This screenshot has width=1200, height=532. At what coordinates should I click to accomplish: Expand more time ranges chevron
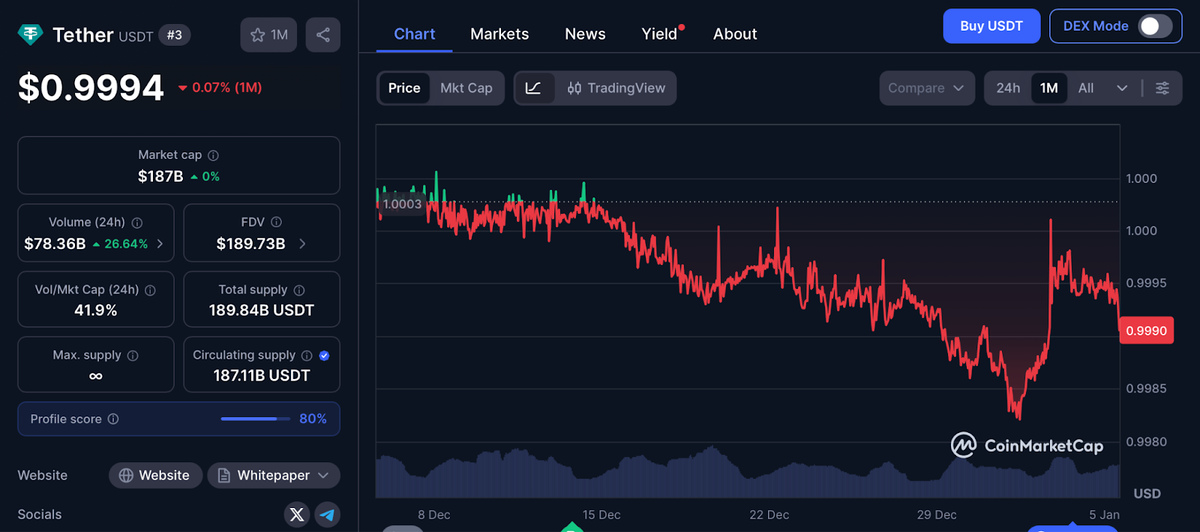[x=1122, y=88]
